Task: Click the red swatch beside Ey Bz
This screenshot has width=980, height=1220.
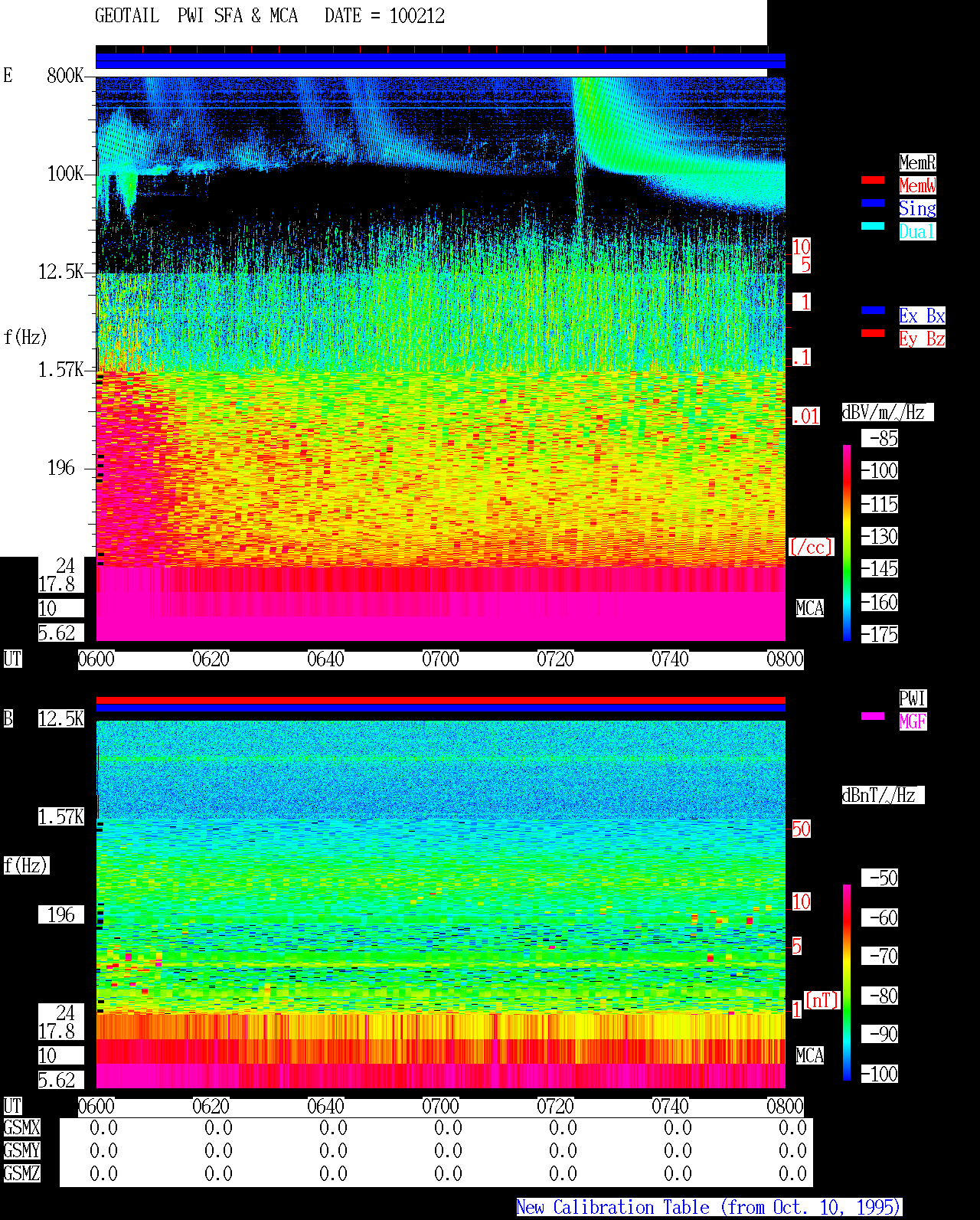Action: click(x=873, y=333)
